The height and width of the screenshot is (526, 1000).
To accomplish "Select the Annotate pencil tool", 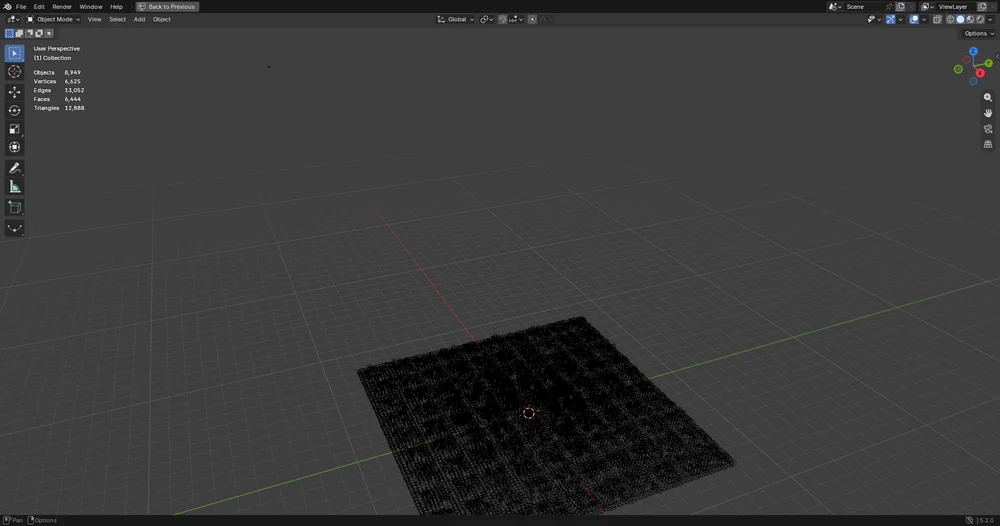I will tap(15, 168).
